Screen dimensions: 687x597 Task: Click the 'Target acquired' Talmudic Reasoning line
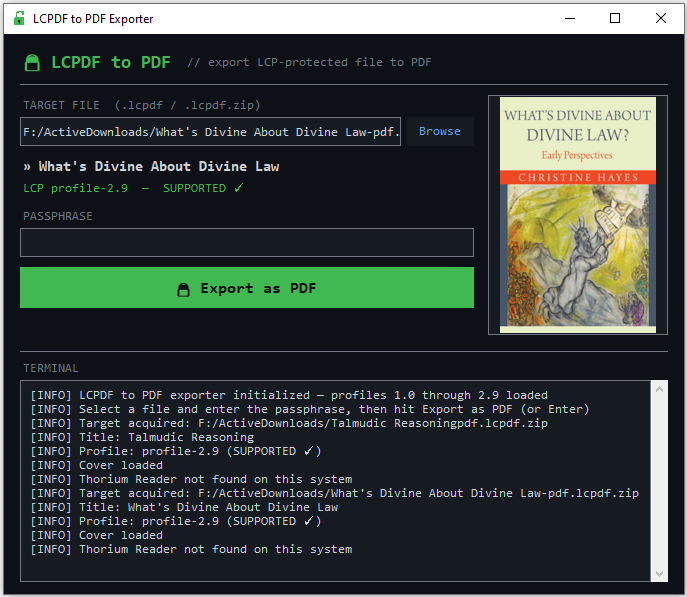(289, 423)
